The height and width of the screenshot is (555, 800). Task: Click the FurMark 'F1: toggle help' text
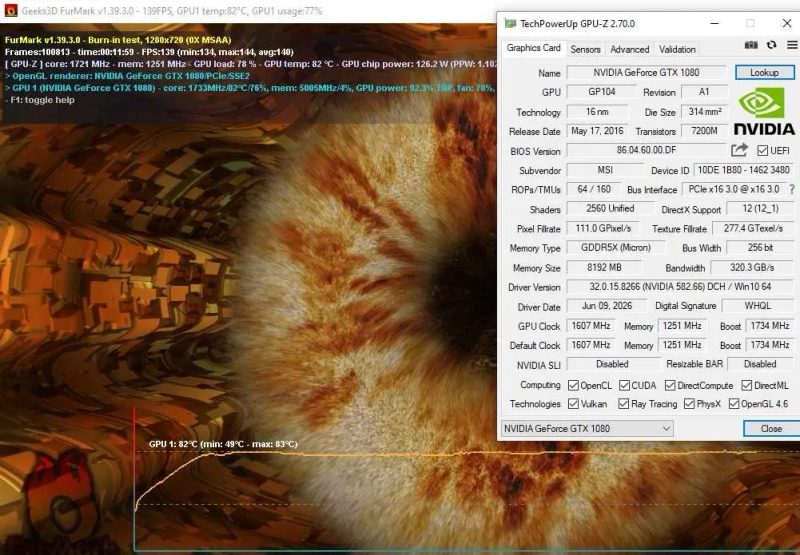(x=42, y=100)
